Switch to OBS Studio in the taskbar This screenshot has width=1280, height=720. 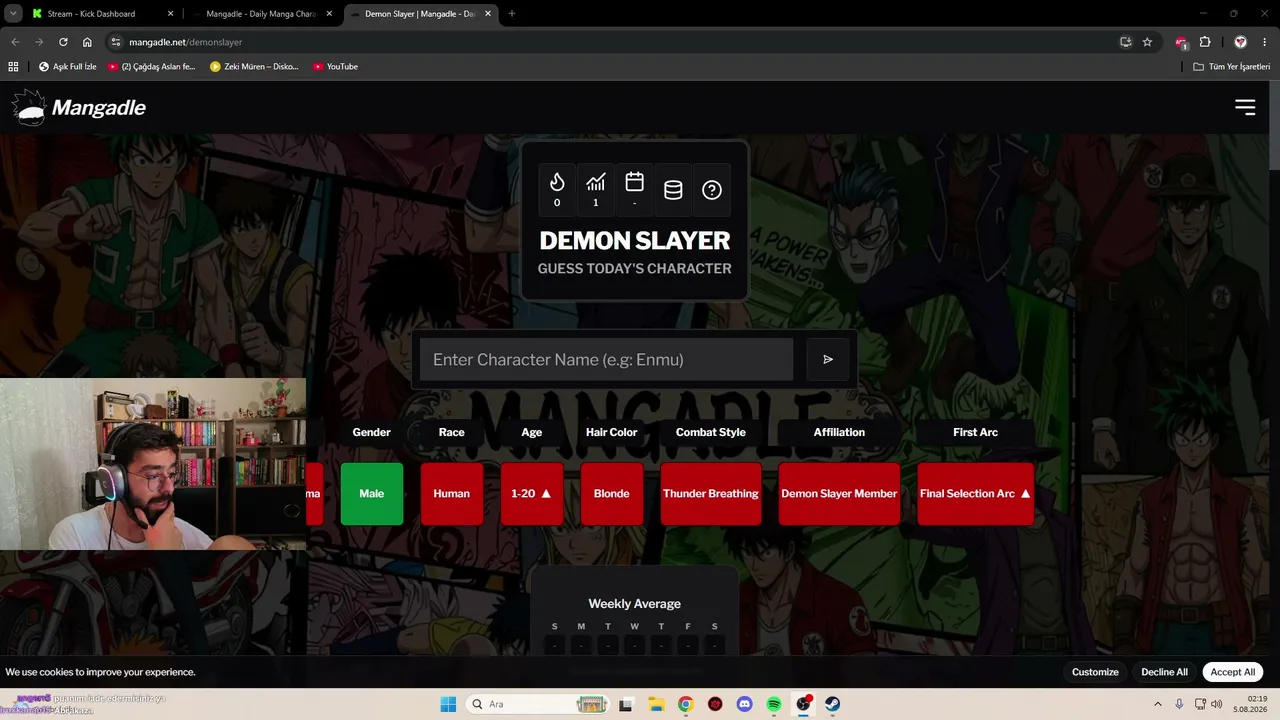pos(803,704)
